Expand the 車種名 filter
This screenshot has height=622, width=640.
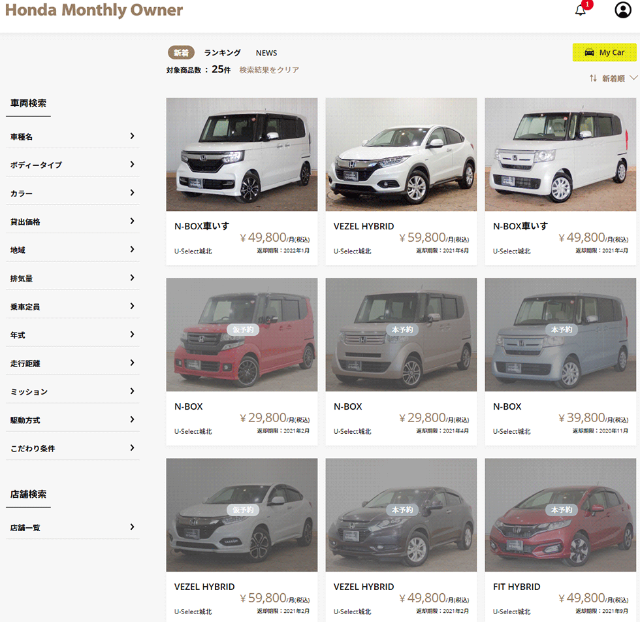[x=72, y=136]
